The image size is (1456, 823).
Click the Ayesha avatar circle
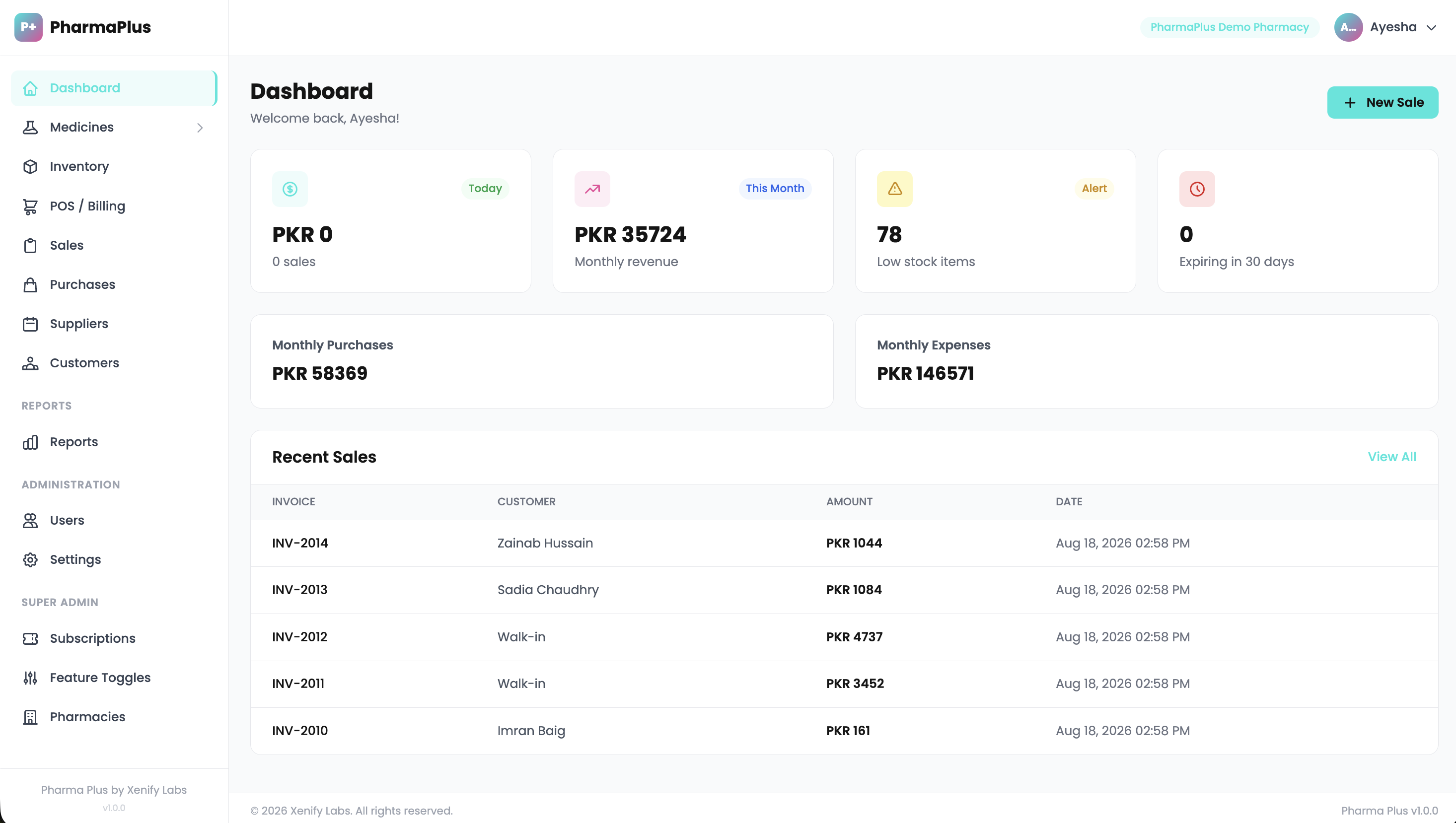pyautogui.click(x=1348, y=27)
